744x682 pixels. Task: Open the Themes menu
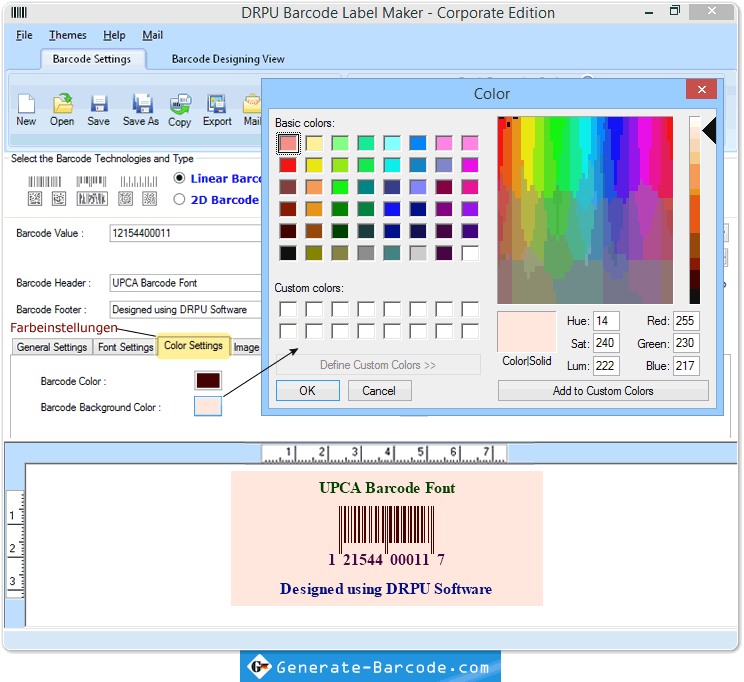[x=68, y=35]
